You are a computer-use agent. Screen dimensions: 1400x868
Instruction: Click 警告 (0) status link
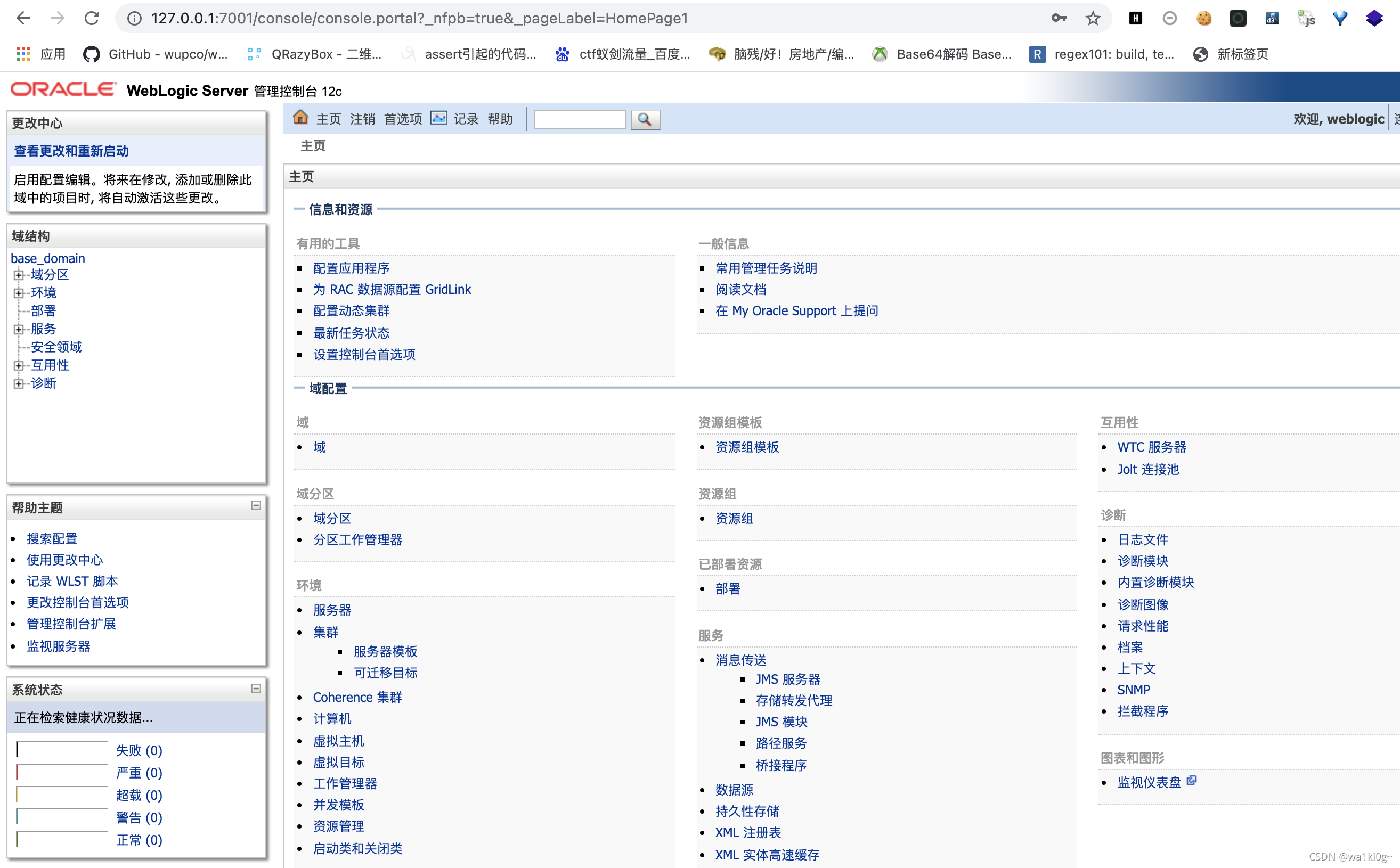click(x=139, y=817)
